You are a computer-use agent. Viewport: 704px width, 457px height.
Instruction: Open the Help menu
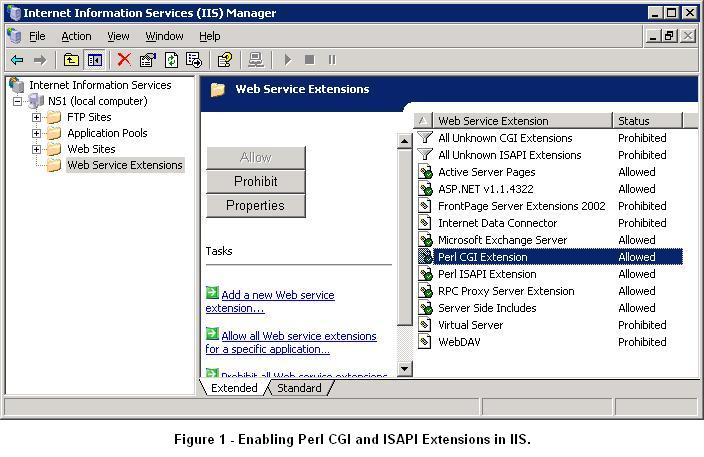[x=210, y=36]
